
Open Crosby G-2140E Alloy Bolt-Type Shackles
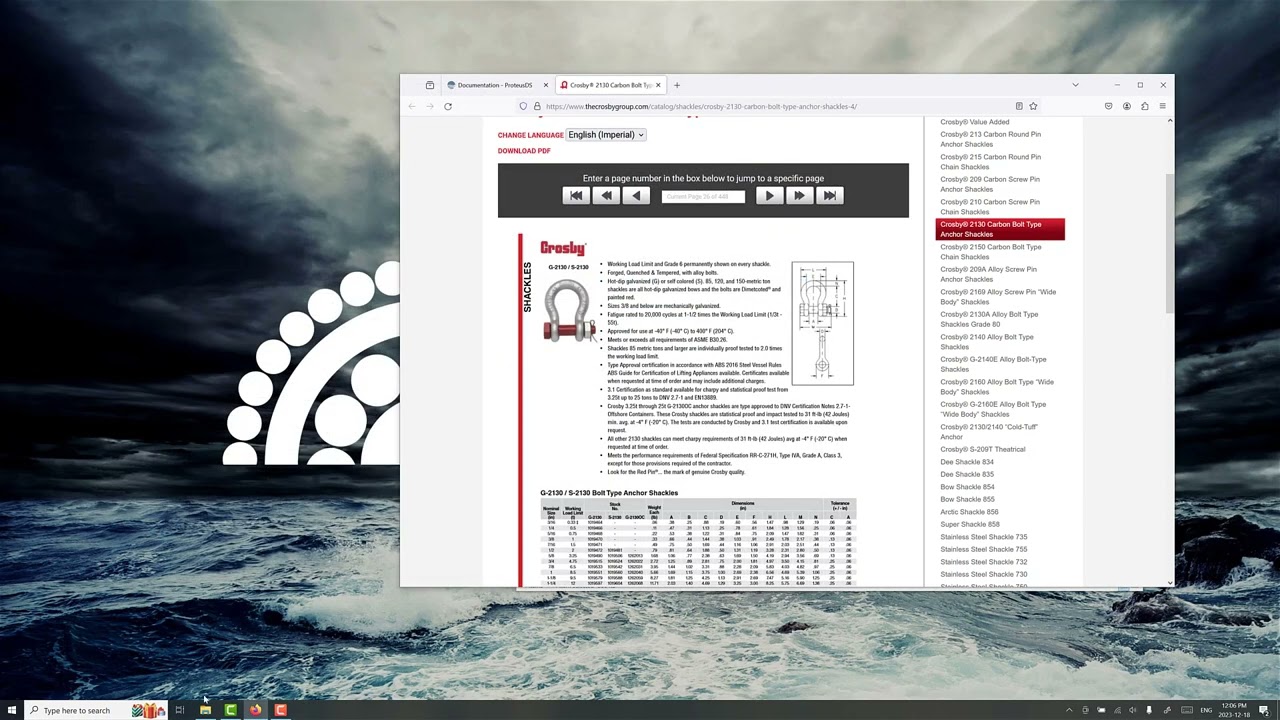click(x=993, y=364)
